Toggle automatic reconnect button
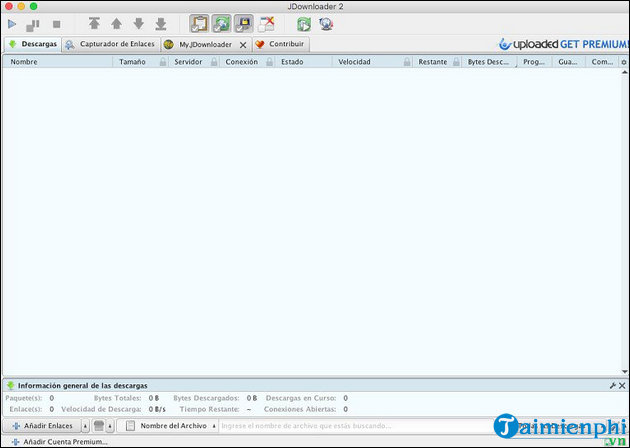Viewport: 630px width, 448px height. point(222,24)
